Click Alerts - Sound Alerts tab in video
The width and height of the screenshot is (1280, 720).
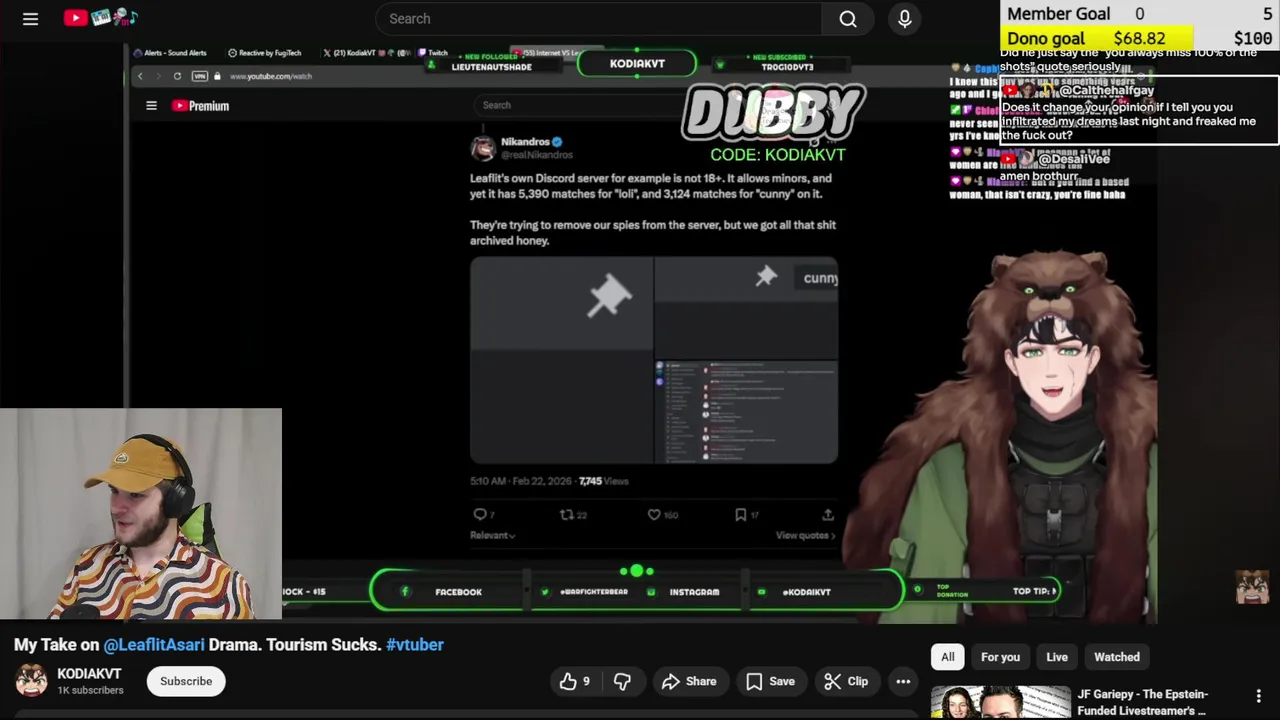point(170,53)
